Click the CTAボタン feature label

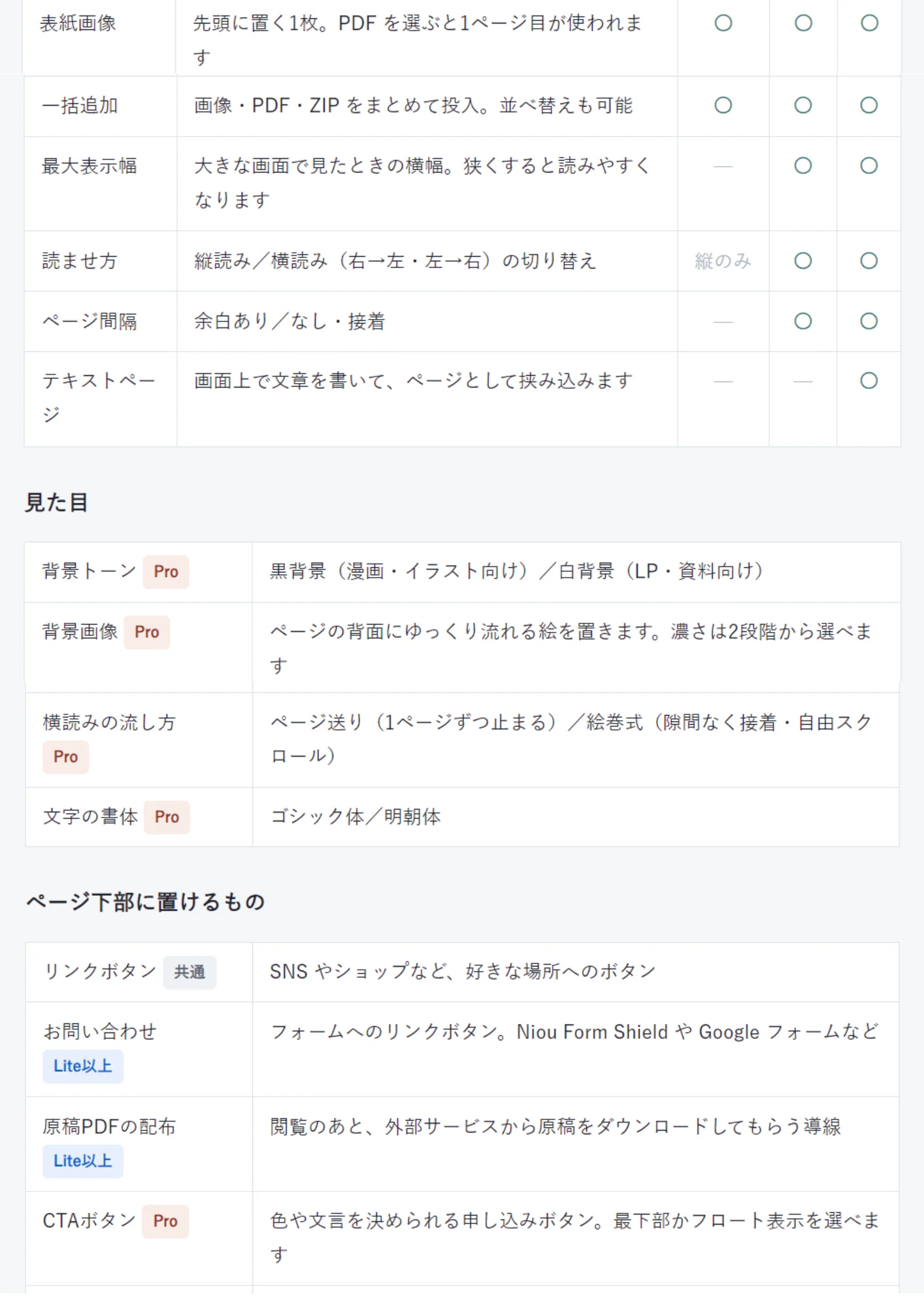click(89, 1221)
